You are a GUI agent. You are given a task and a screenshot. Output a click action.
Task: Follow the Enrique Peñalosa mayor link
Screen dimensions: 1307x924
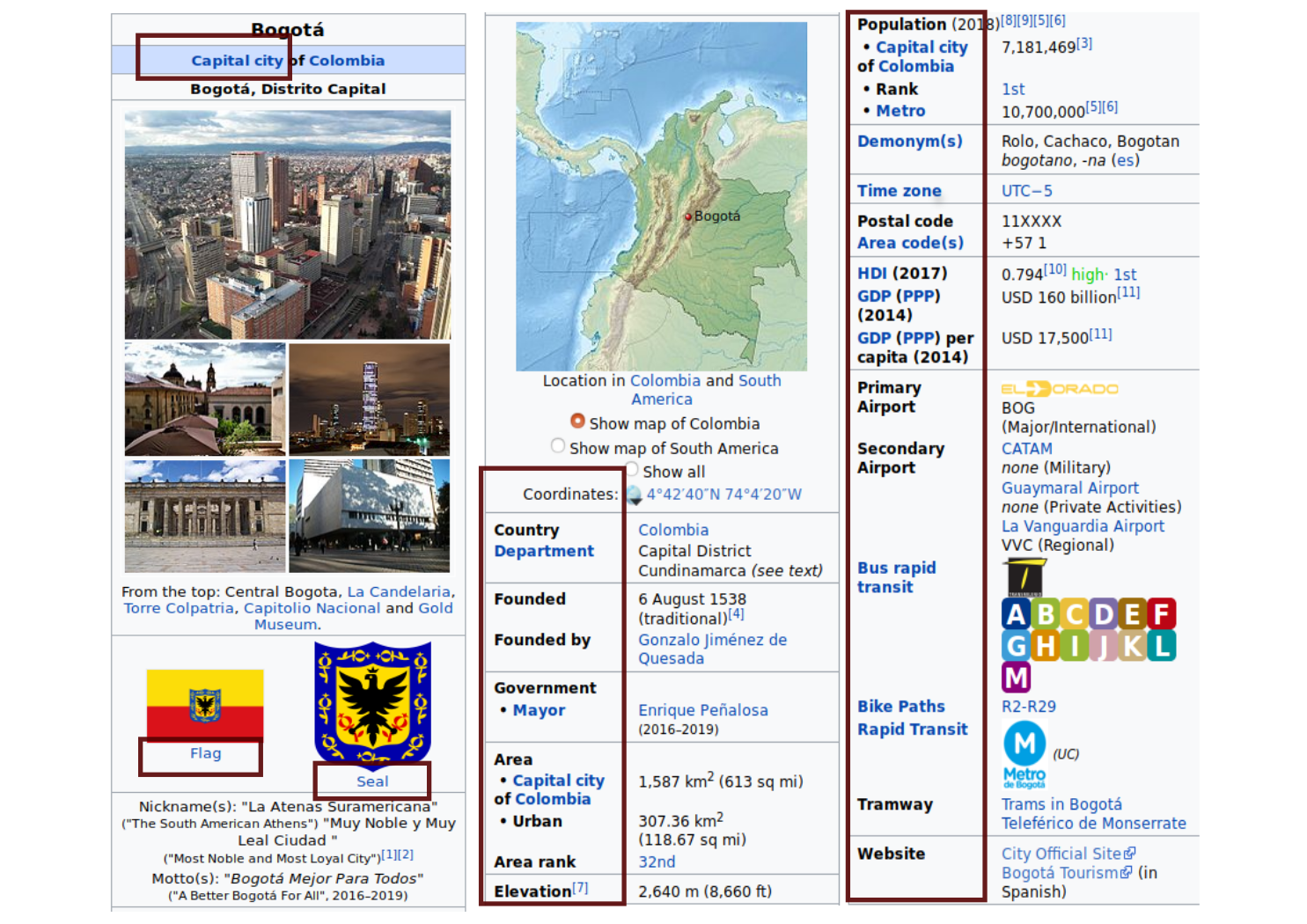[x=702, y=710]
